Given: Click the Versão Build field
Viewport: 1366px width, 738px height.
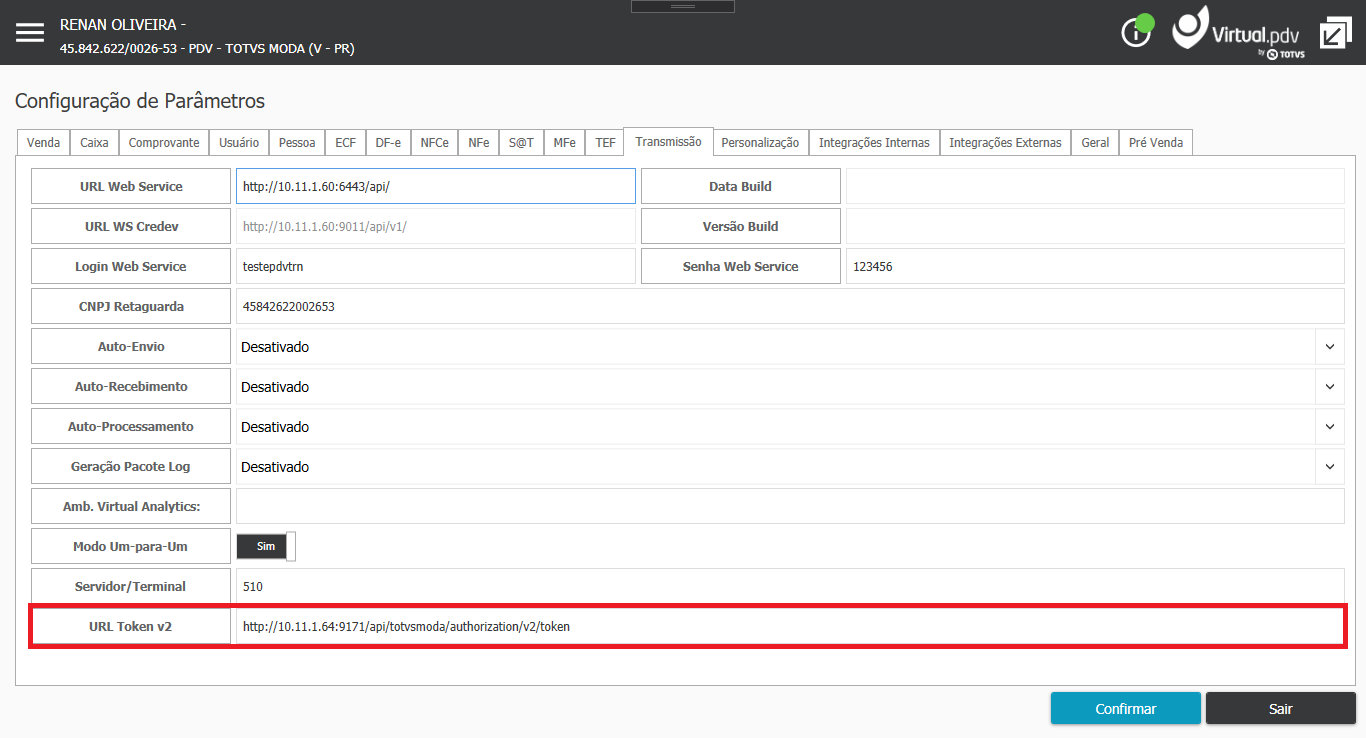Looking at the screenshot, I should click(x=1095, y=226).
